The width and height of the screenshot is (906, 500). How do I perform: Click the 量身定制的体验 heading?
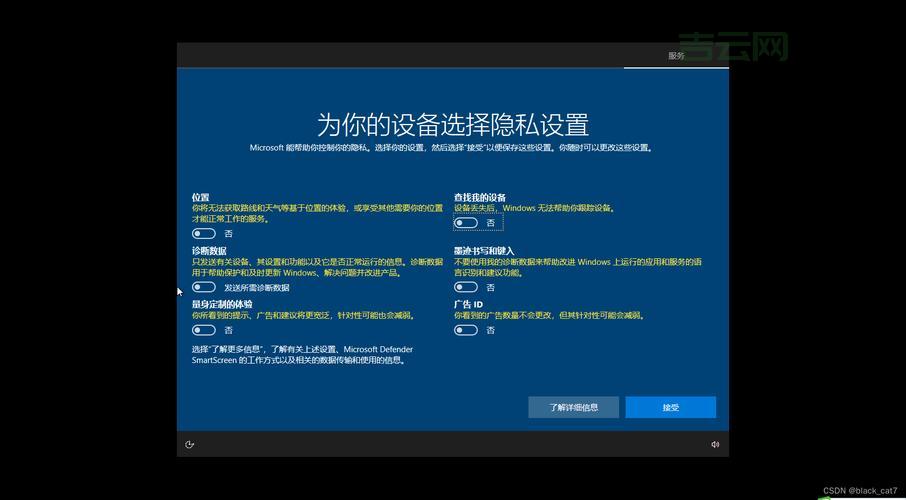(x=222, y=304)
